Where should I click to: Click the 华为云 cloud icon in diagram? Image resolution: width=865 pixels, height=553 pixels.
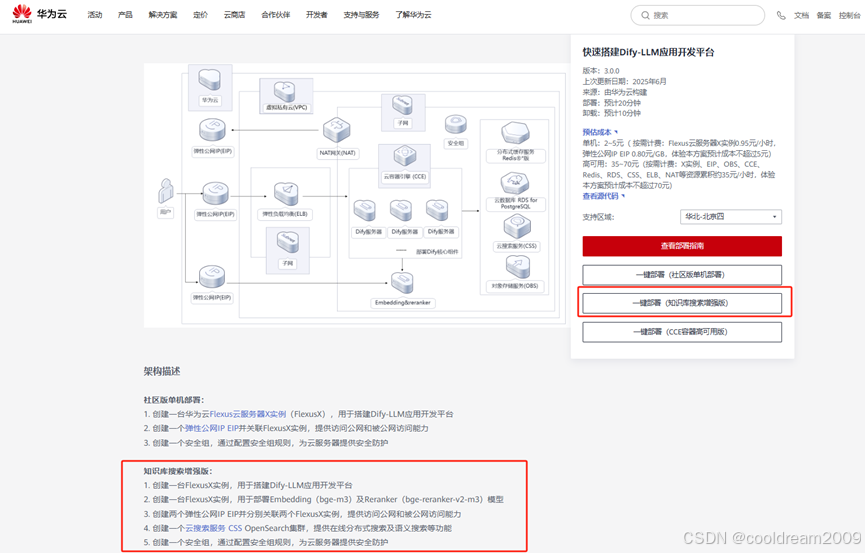coord(210,79)
